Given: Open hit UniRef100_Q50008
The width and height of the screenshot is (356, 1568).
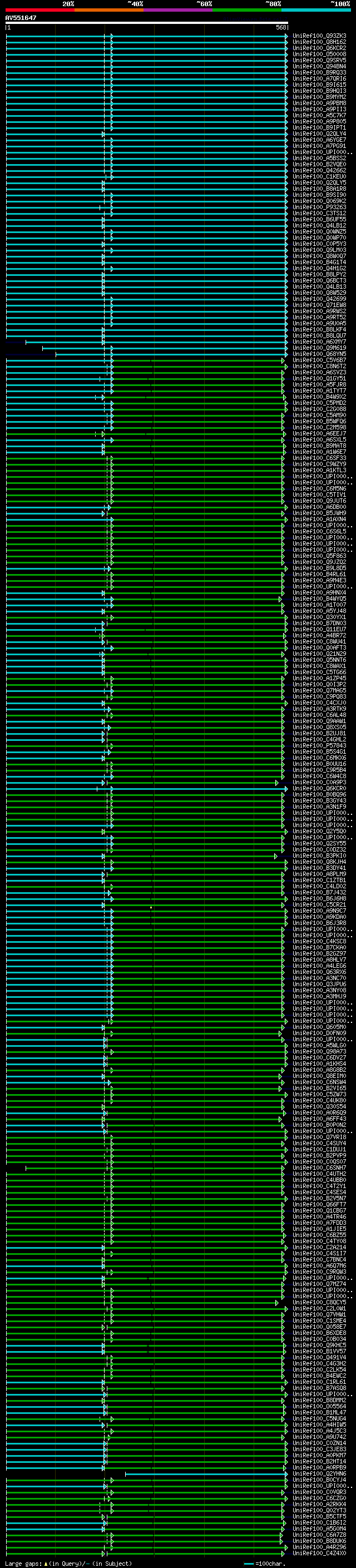Looking at the screenshot, I should [319, 54].
